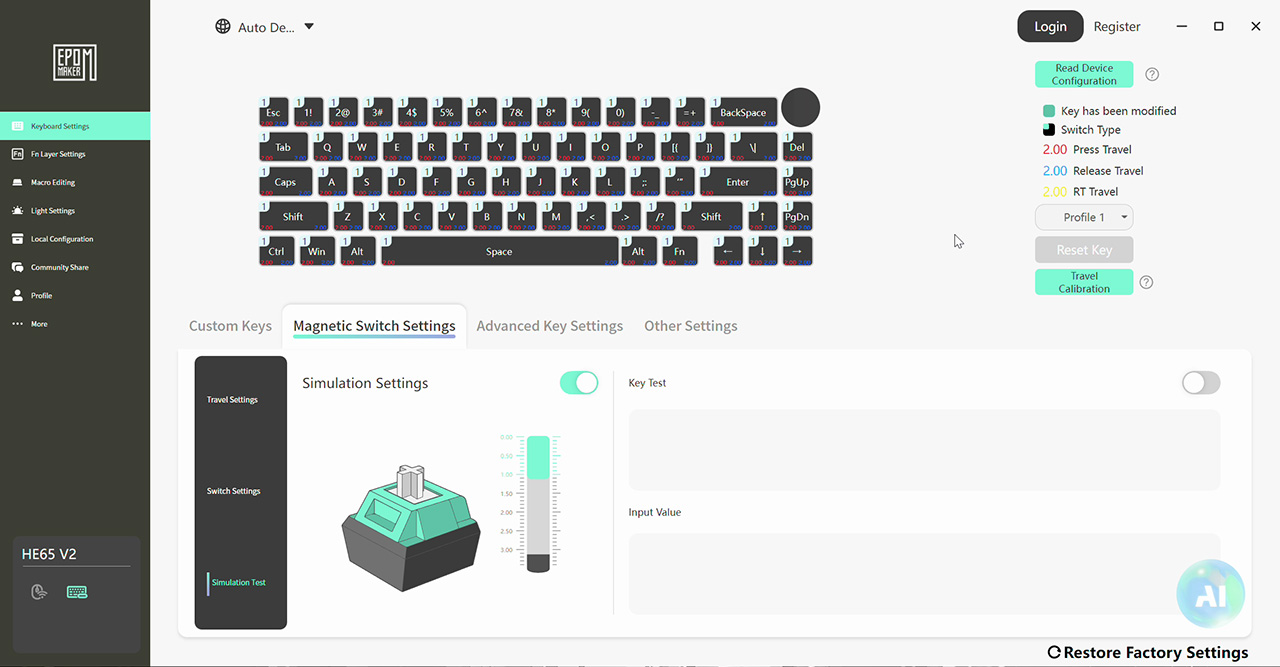Turn off the Simulation Settings toggle

(x=579, y=383)
